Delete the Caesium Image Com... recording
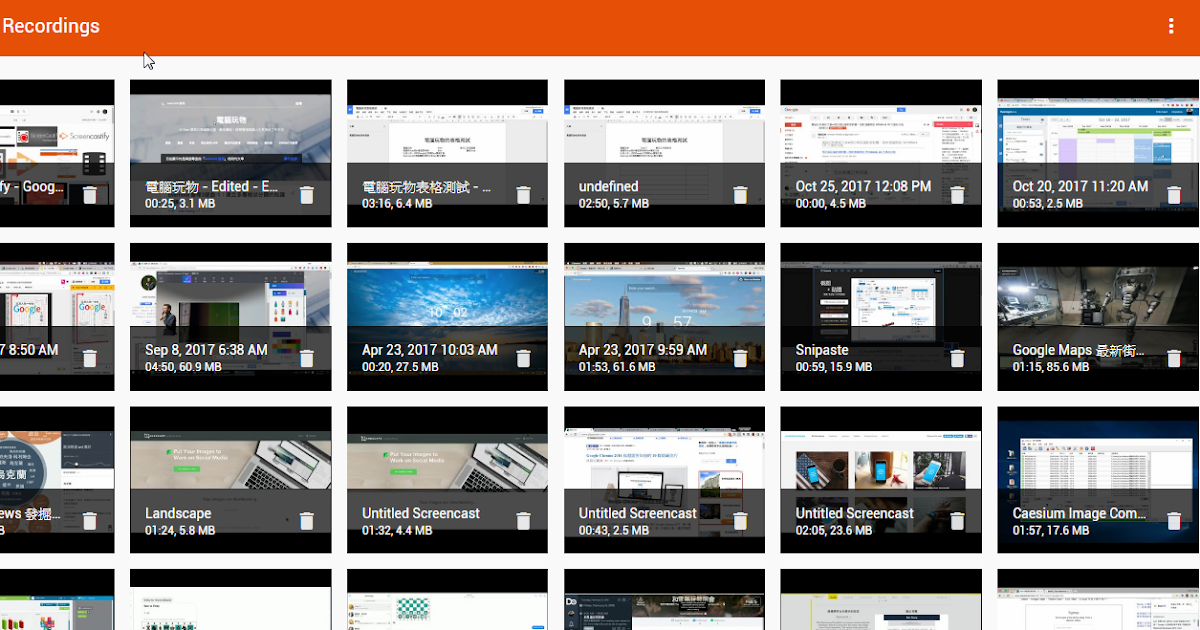The width and height of the screenshot is (1200, 630). pos(1174,521)
